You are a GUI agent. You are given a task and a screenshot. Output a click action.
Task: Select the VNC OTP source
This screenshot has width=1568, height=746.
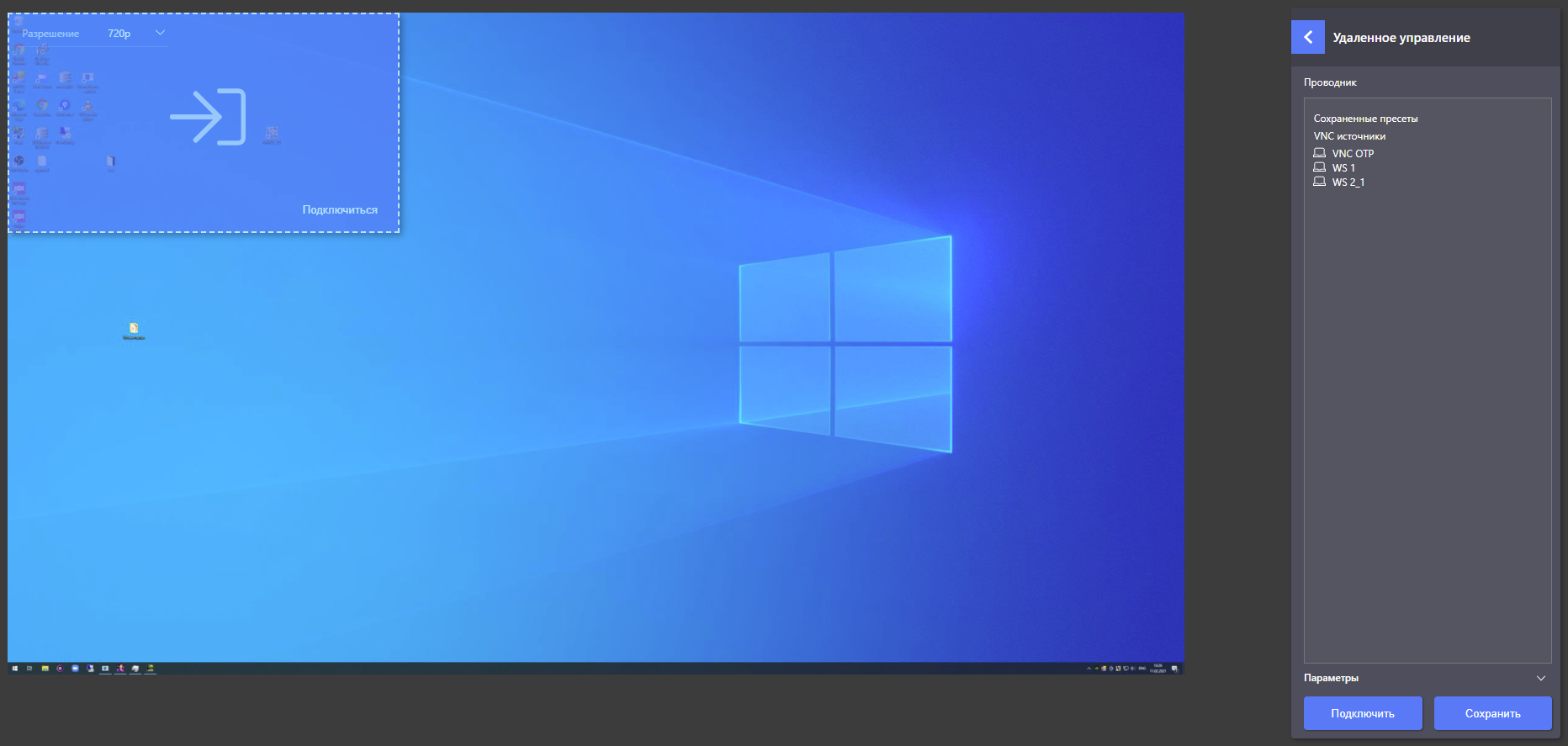pyautogui.click(x=1353, y=153)
